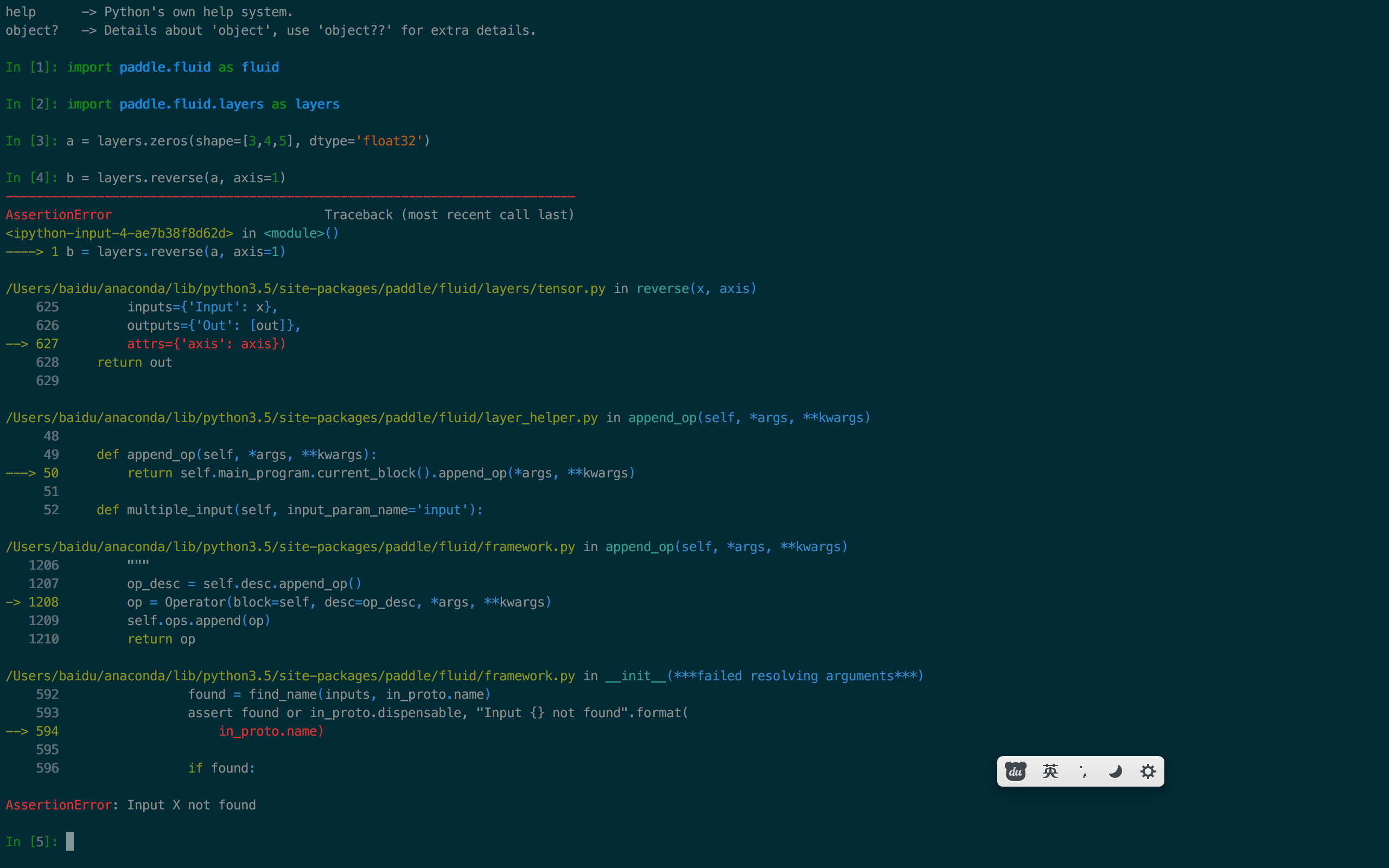Open the input method settings gear
The image size is (1389, 868).
point(1148,771)
